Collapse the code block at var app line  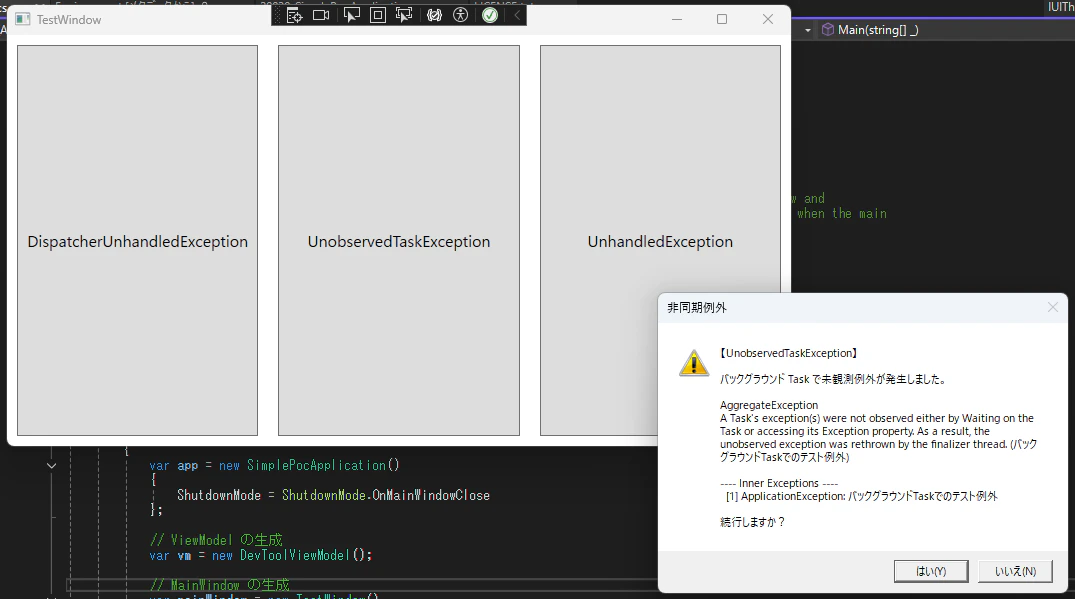click(51, 465)
